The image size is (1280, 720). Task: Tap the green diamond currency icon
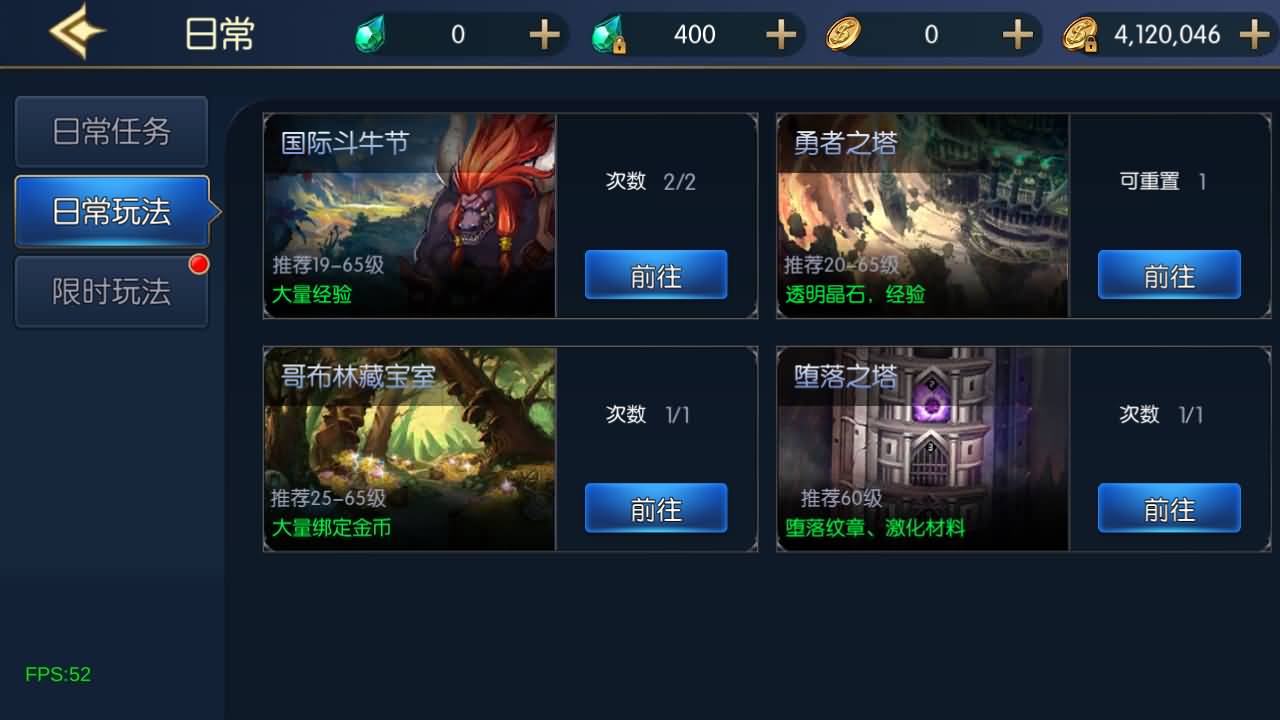(x=371, y=36)
